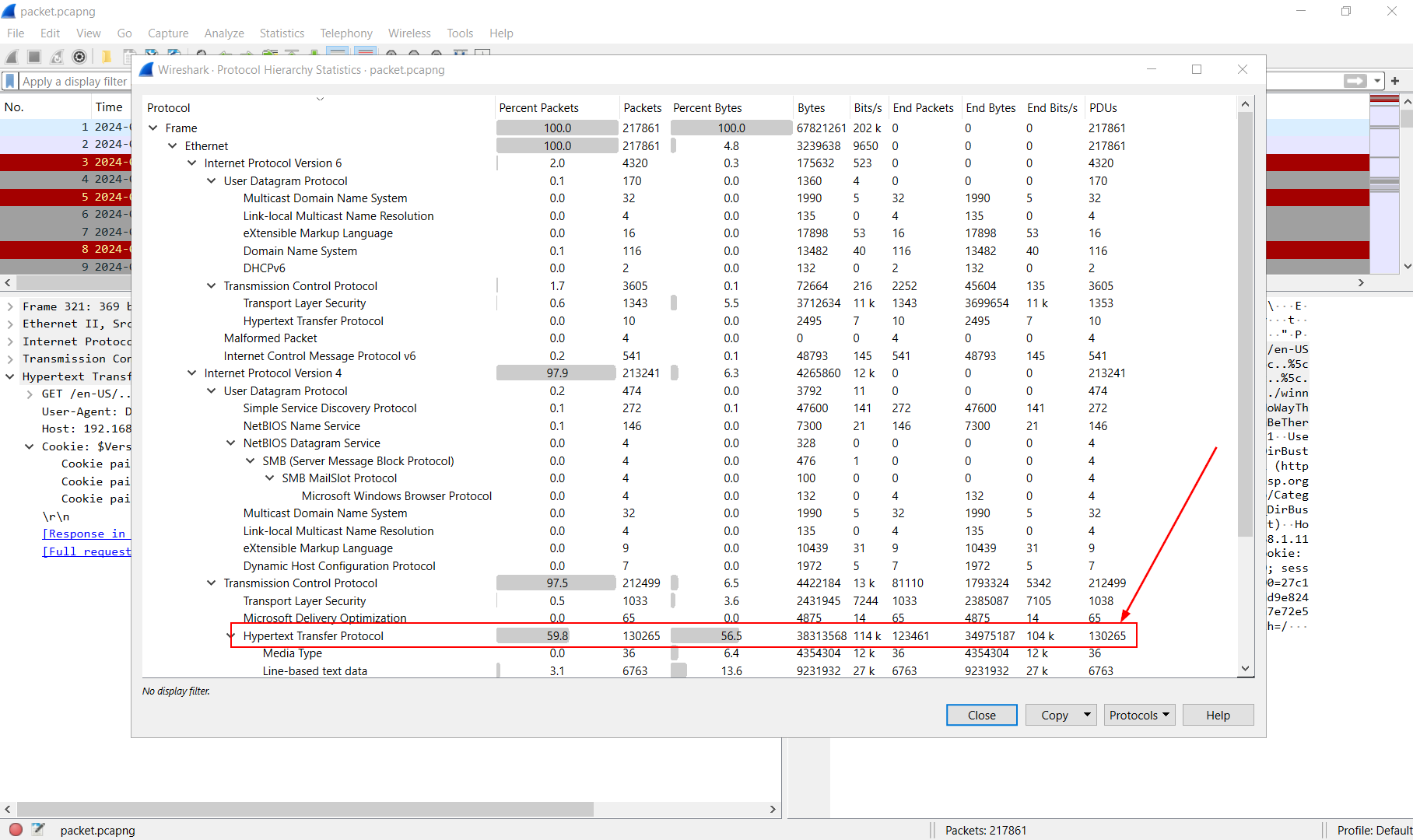Image resolution: width=1413 pixels, height=840 pixels.
Task: Click the open capture file folder icon
Action: coord(107,57)
